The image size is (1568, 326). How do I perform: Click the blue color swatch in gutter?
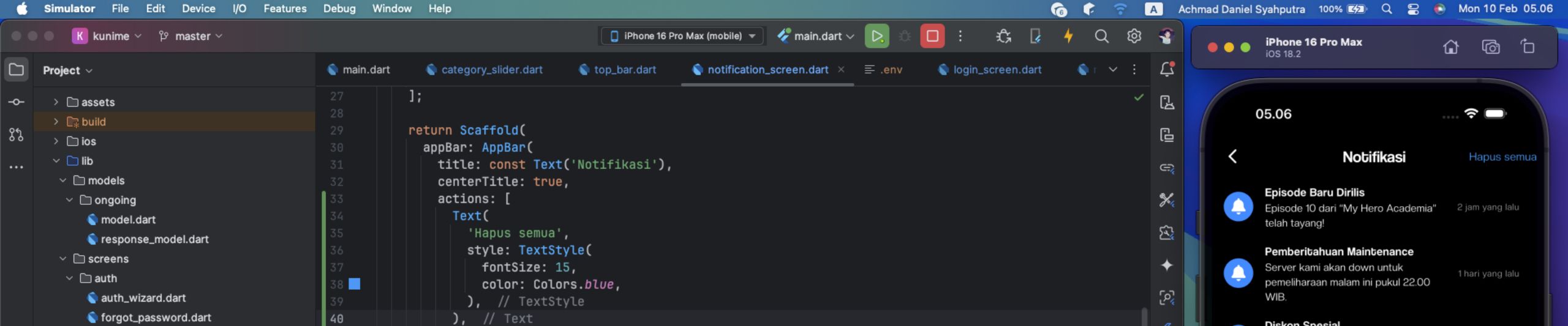[354, 284]
